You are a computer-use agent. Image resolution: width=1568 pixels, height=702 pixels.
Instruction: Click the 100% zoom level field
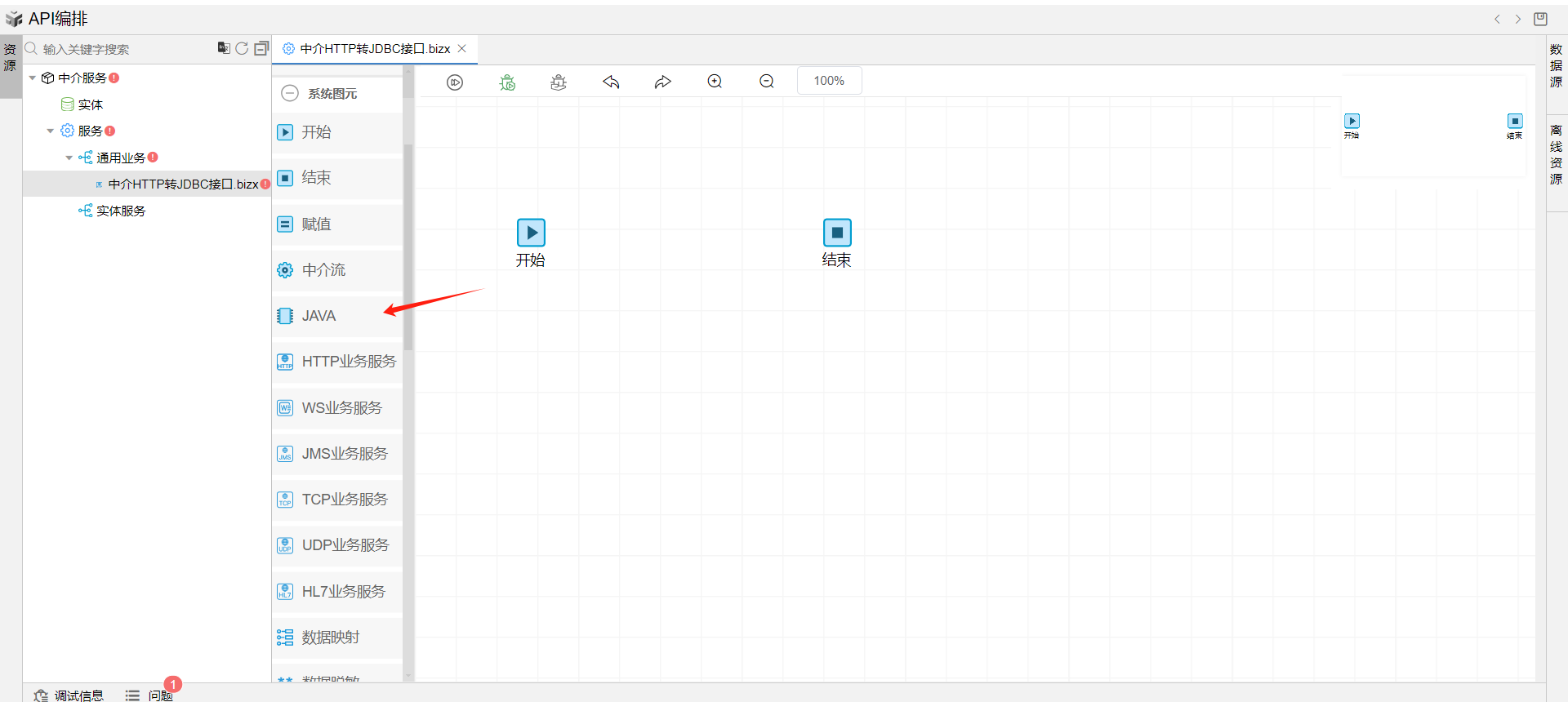[x=829, y=81]
